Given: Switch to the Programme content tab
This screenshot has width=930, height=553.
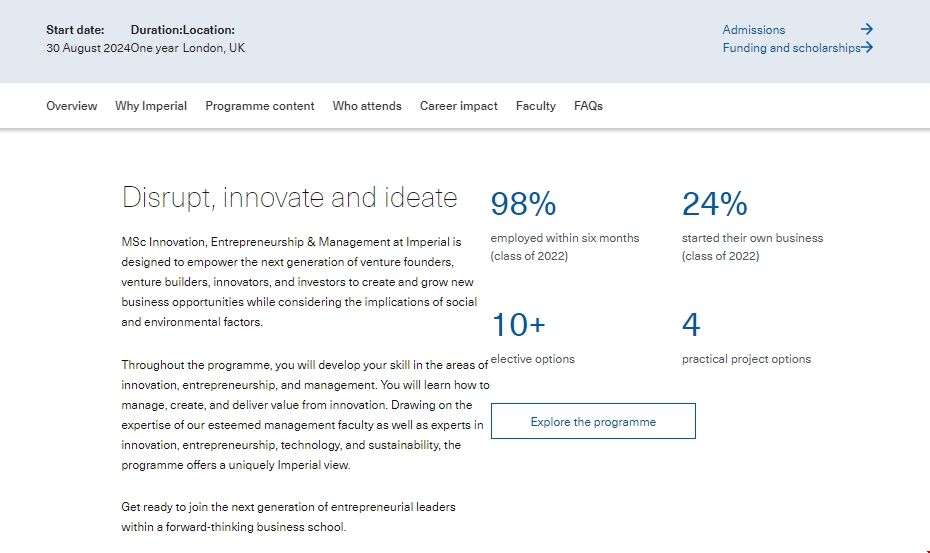Looking at the screenshot, I should point(260,106).
